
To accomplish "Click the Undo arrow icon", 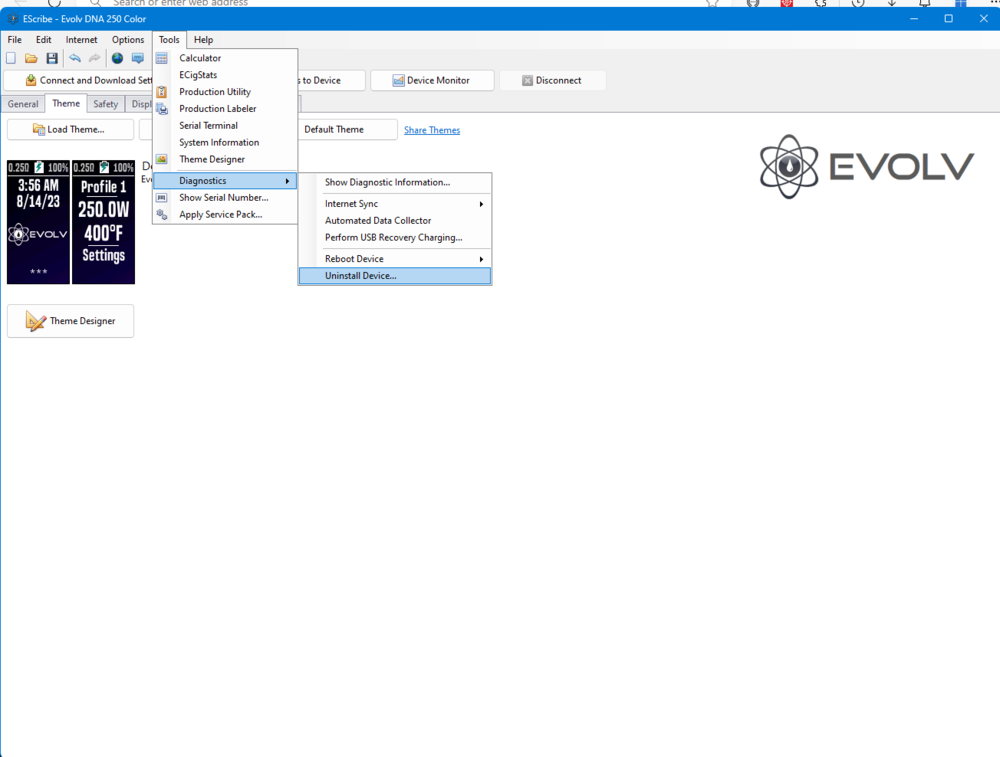I will (75, 58).
